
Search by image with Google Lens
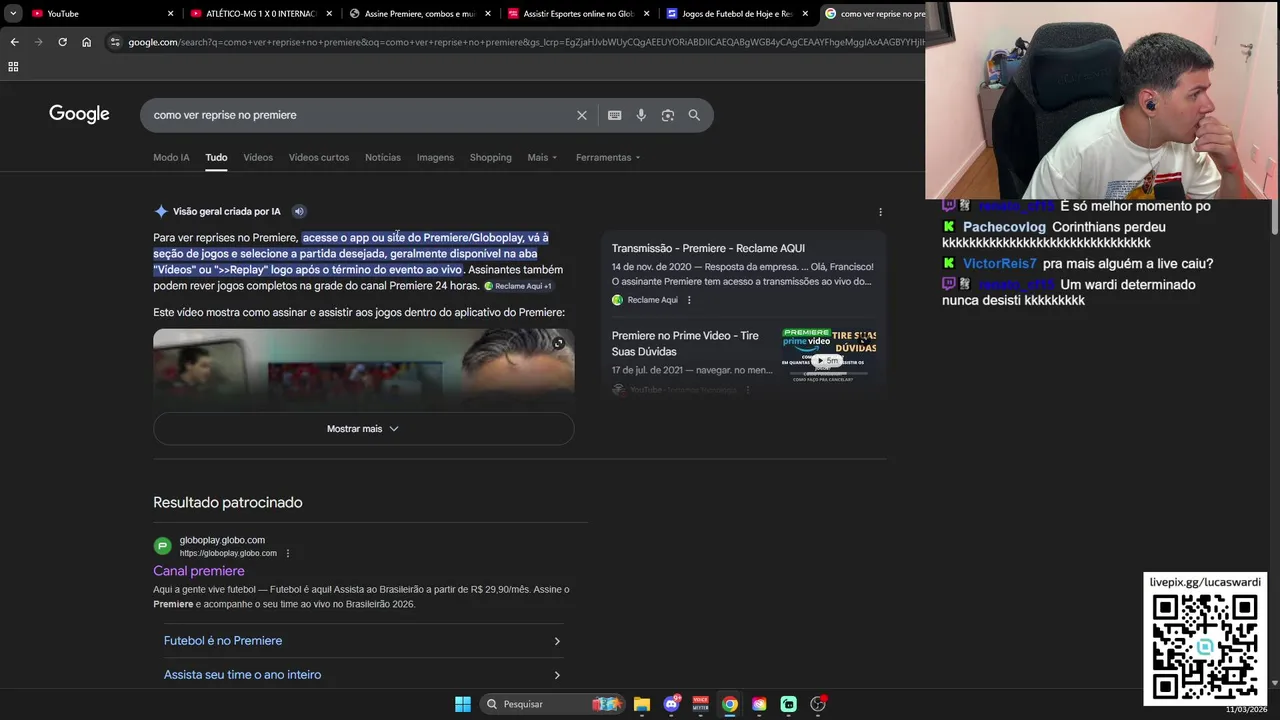pos(668,115)
